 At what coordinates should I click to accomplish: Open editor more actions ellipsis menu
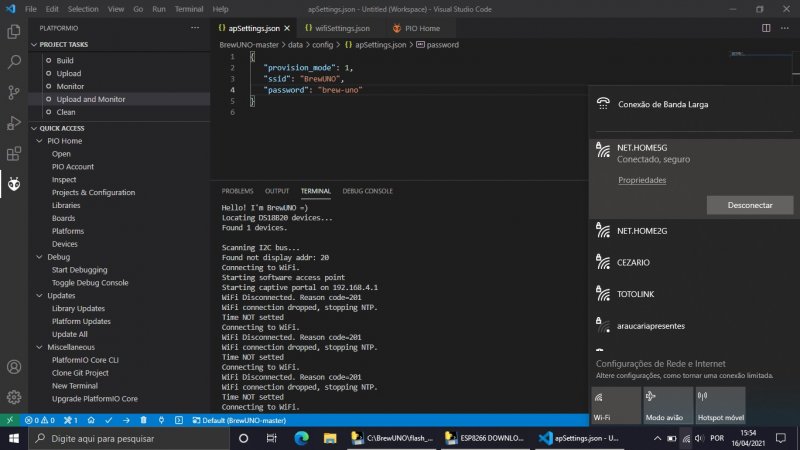point(785,28)
